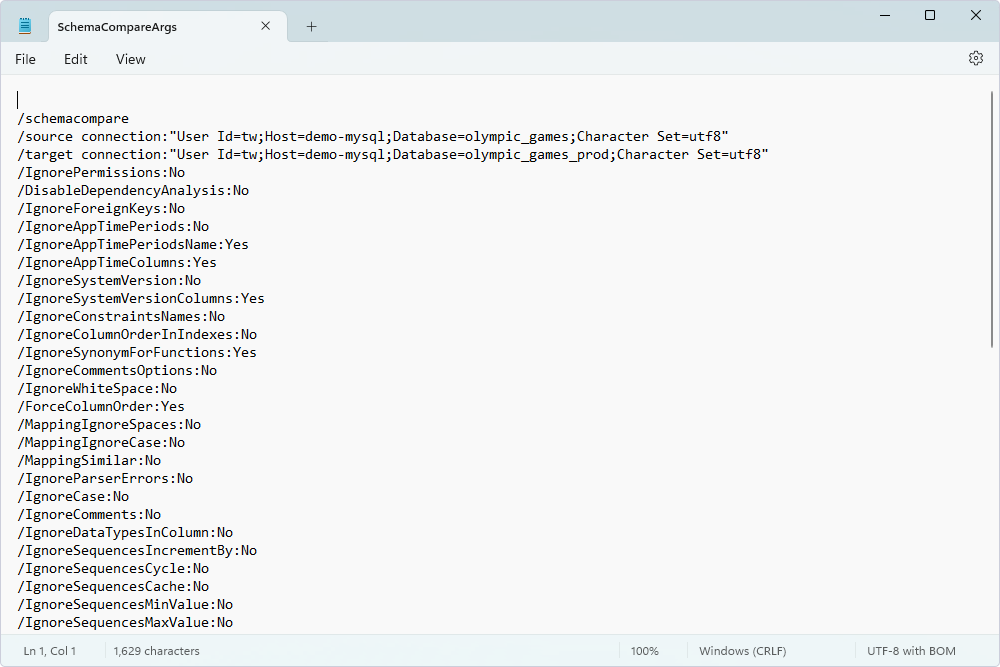This screenshot has width=1000, height=667.
Task: Close the SchemaCompareArgs tab
Action: (265, 26)
